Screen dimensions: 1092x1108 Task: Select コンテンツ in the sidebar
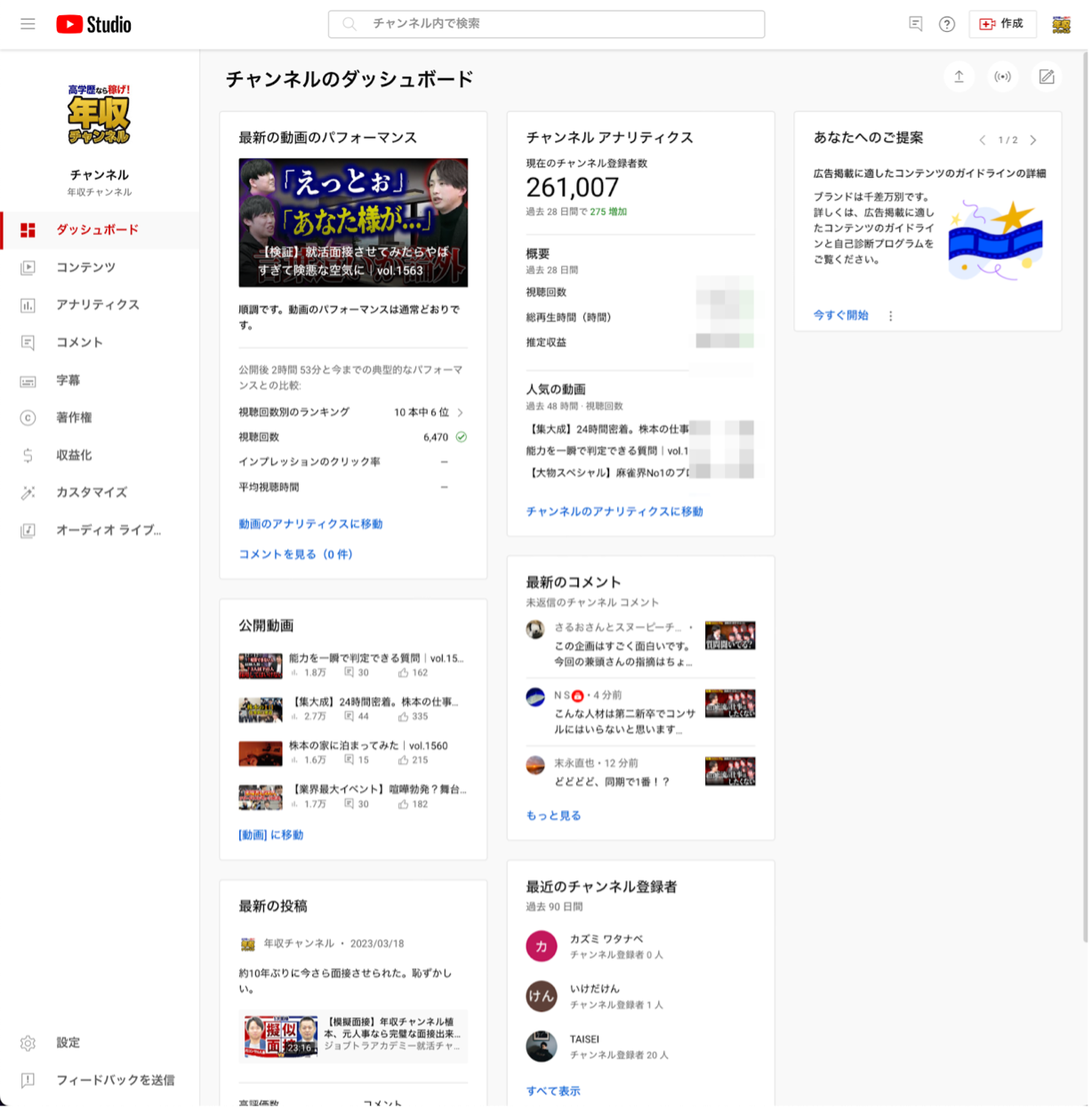(x=85, y=268)
